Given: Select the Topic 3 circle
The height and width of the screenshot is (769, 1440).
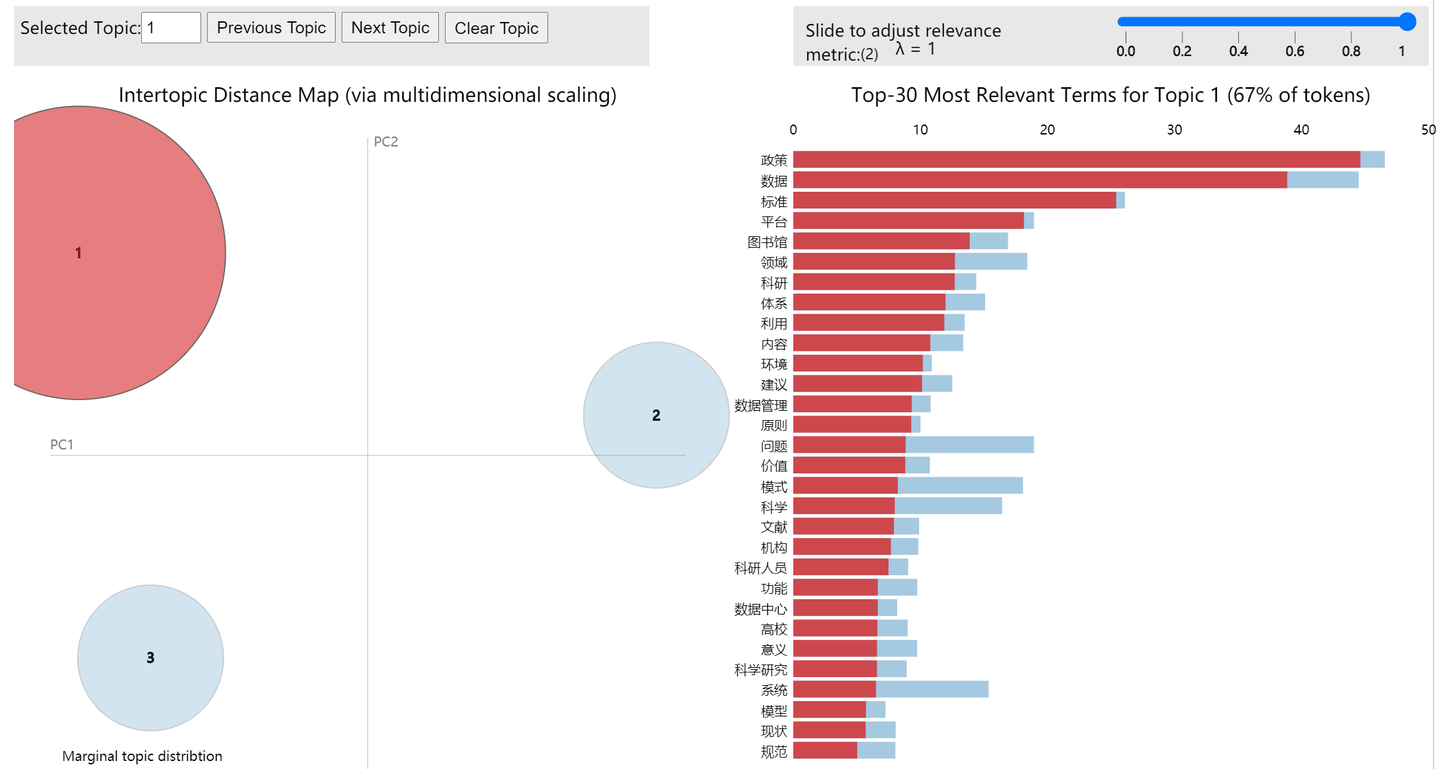Looking at the screenshot, I should coord(150,657).
